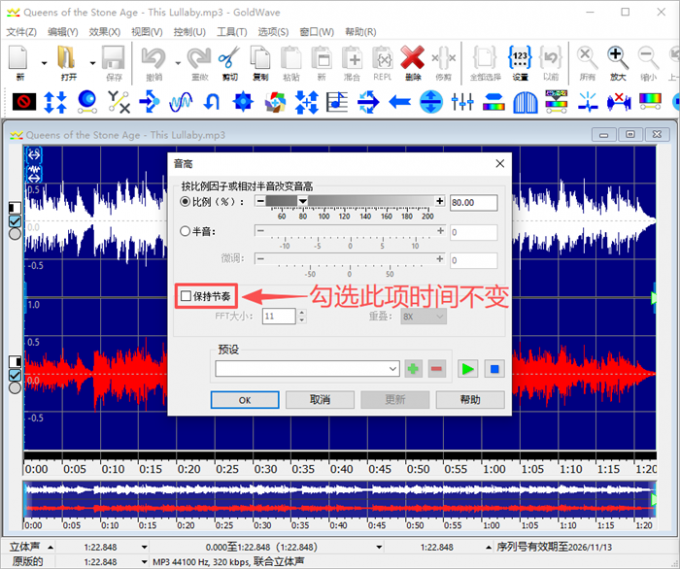The image size is (680, 569).
Task: Click the 比例 percentage slider track
Action: 349,201
